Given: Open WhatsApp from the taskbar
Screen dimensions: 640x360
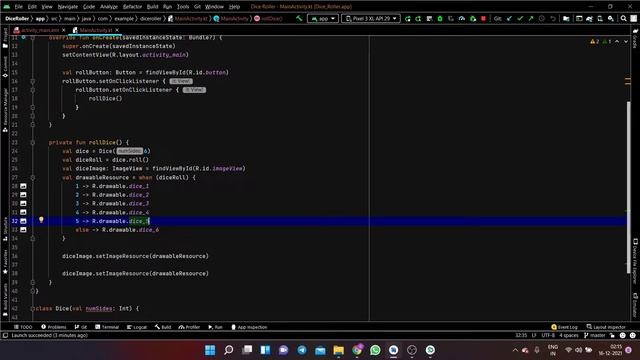Looking at the screenshot, I should tap(375, 350).
